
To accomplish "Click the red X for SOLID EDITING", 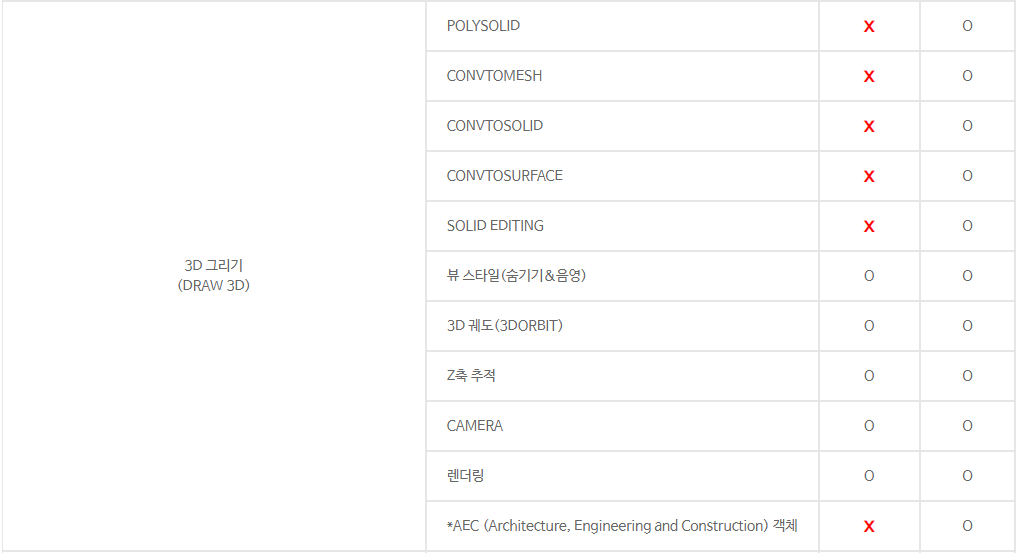I will 869,226.
